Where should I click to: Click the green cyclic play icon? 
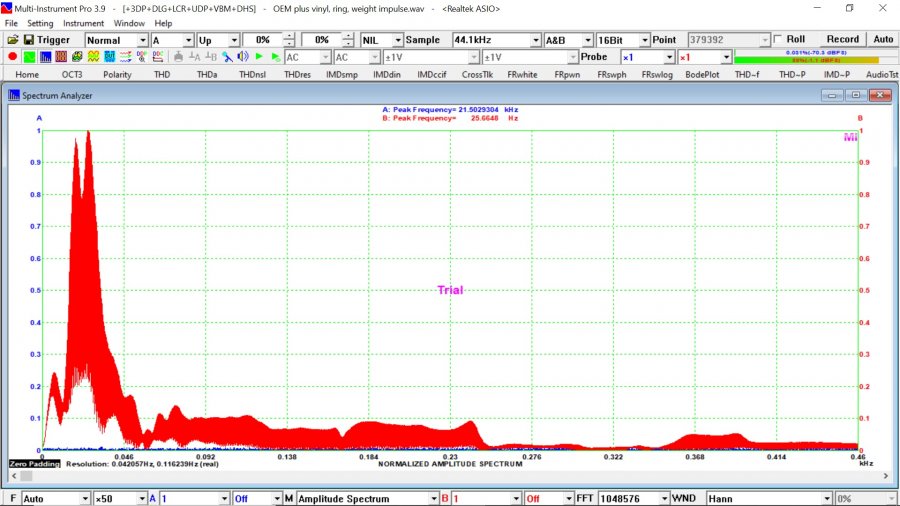[276, 57]
